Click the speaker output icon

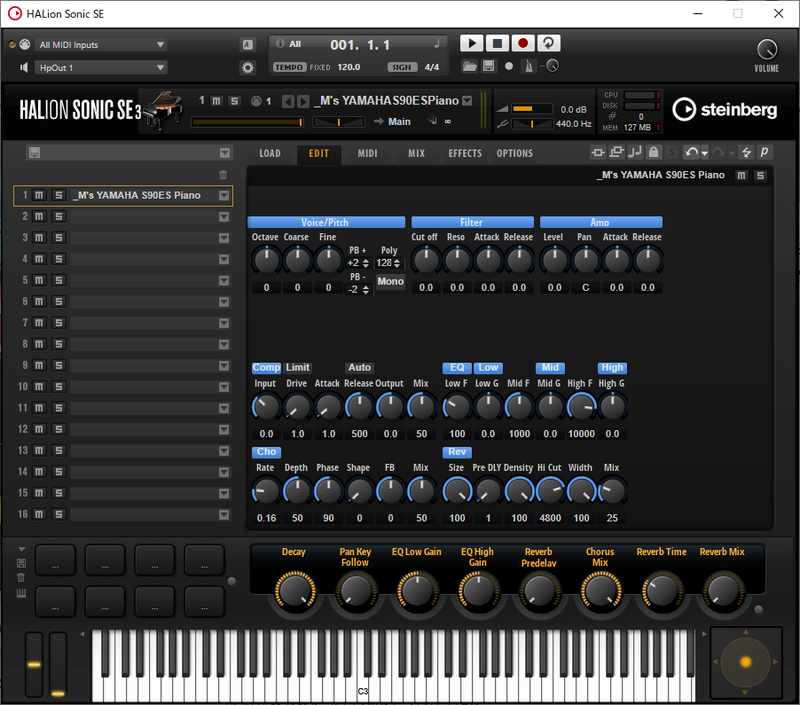click(23, 67)
